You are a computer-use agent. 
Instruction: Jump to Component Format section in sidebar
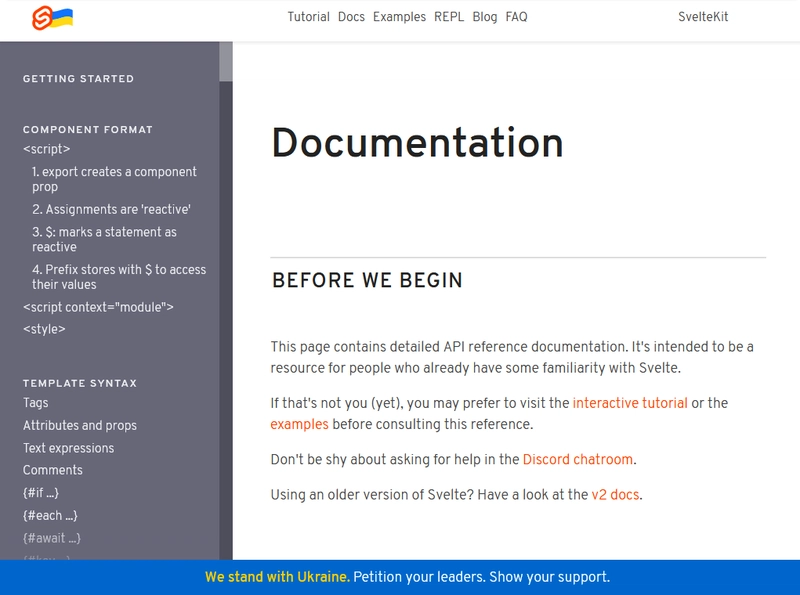88,130
